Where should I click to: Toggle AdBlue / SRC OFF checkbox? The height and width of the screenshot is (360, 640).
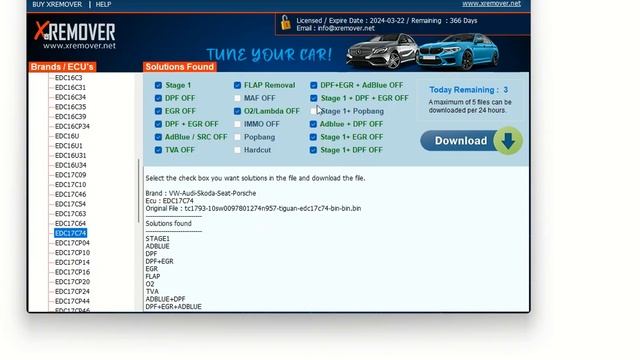coord(158,137)
